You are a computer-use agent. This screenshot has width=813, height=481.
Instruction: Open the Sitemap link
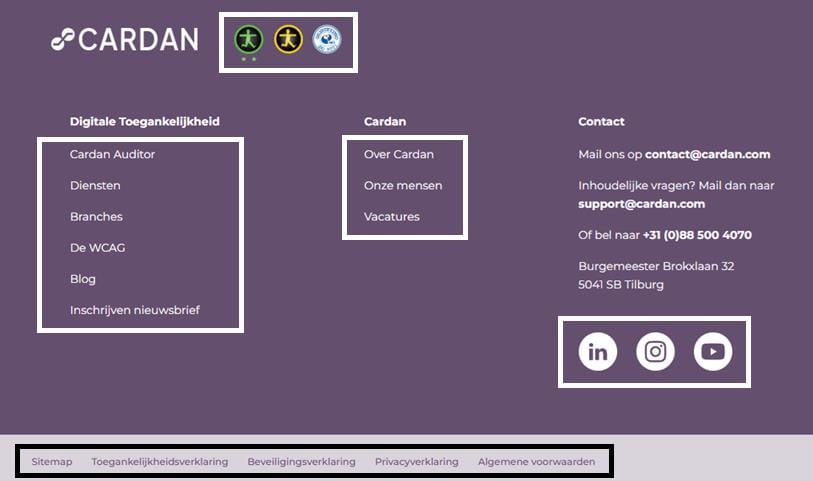click(52, 461)
